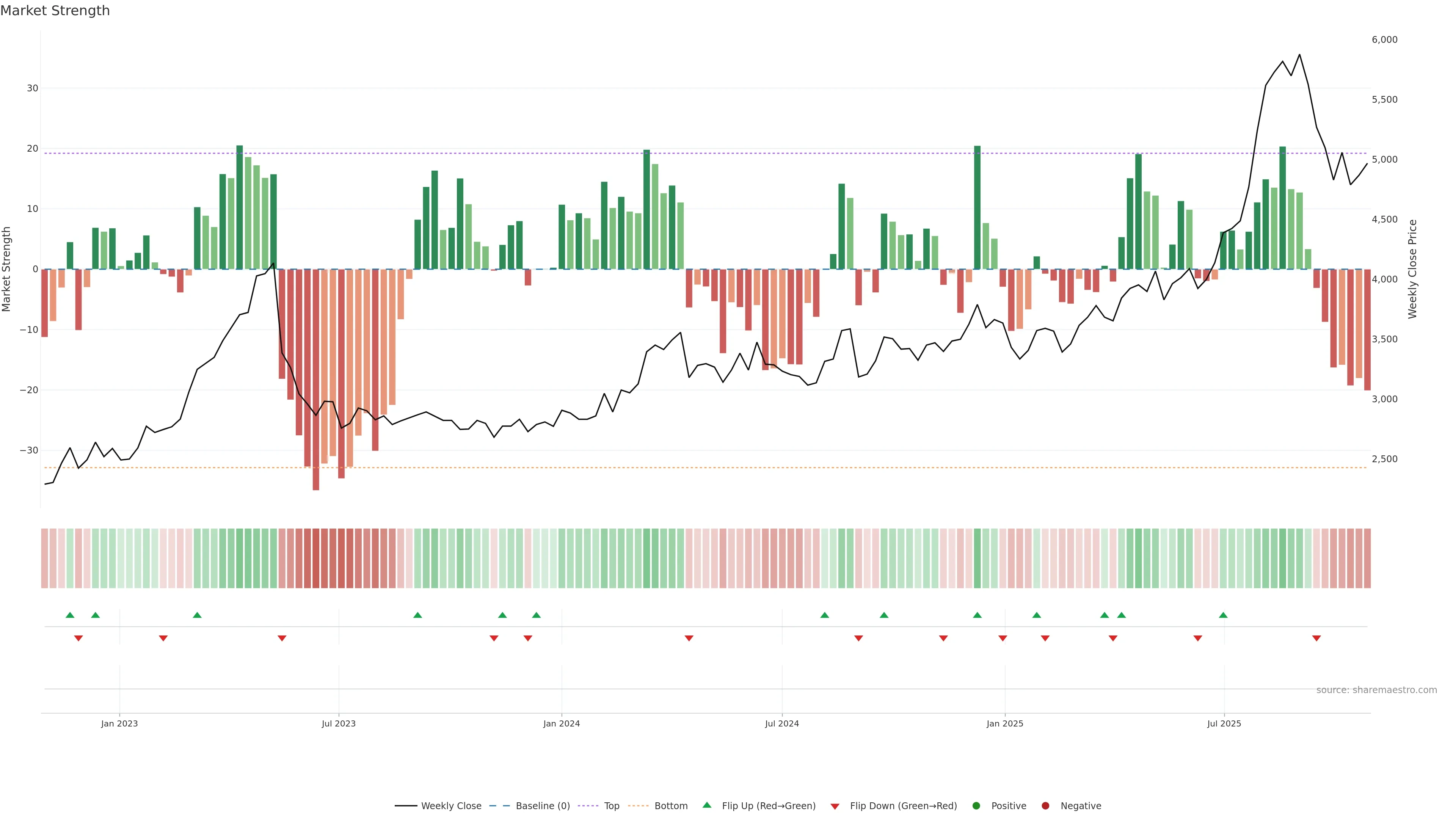The image size is (1456, 819).
Task: Click the last green flip-up triangle near Jul 2025
Action: click(x=1223, y=615)
